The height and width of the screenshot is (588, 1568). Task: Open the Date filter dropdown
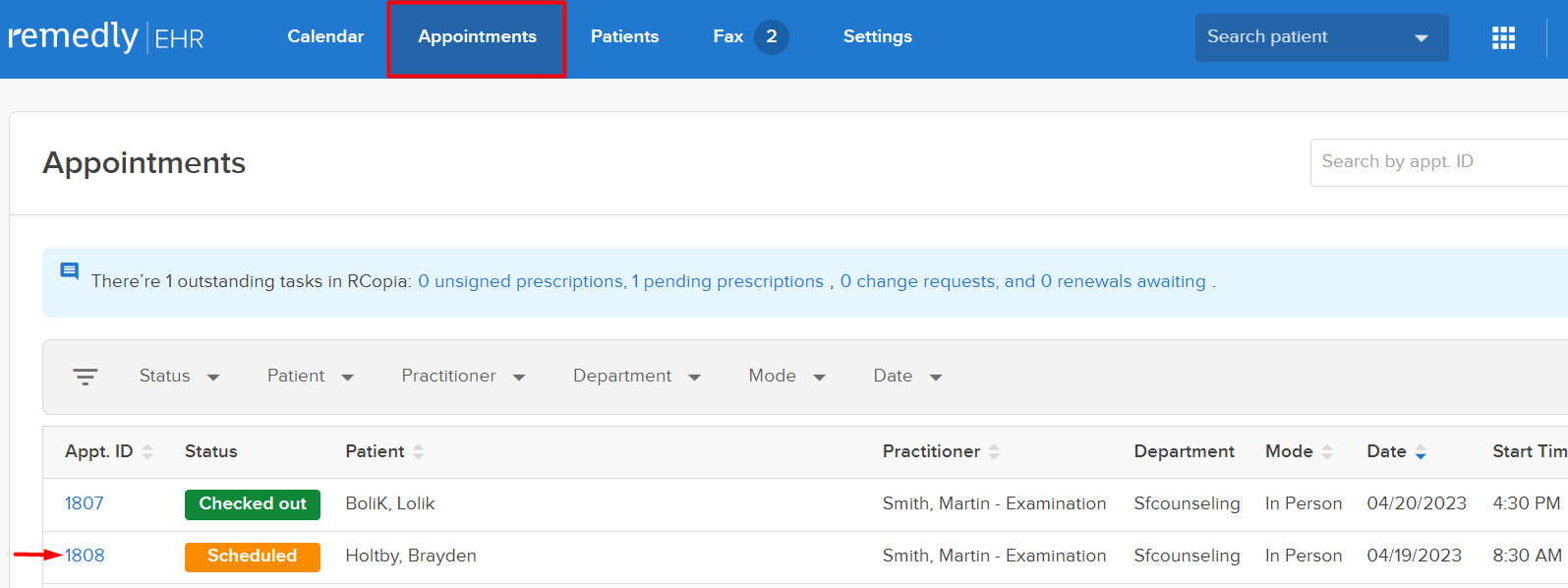click(907, 377)
